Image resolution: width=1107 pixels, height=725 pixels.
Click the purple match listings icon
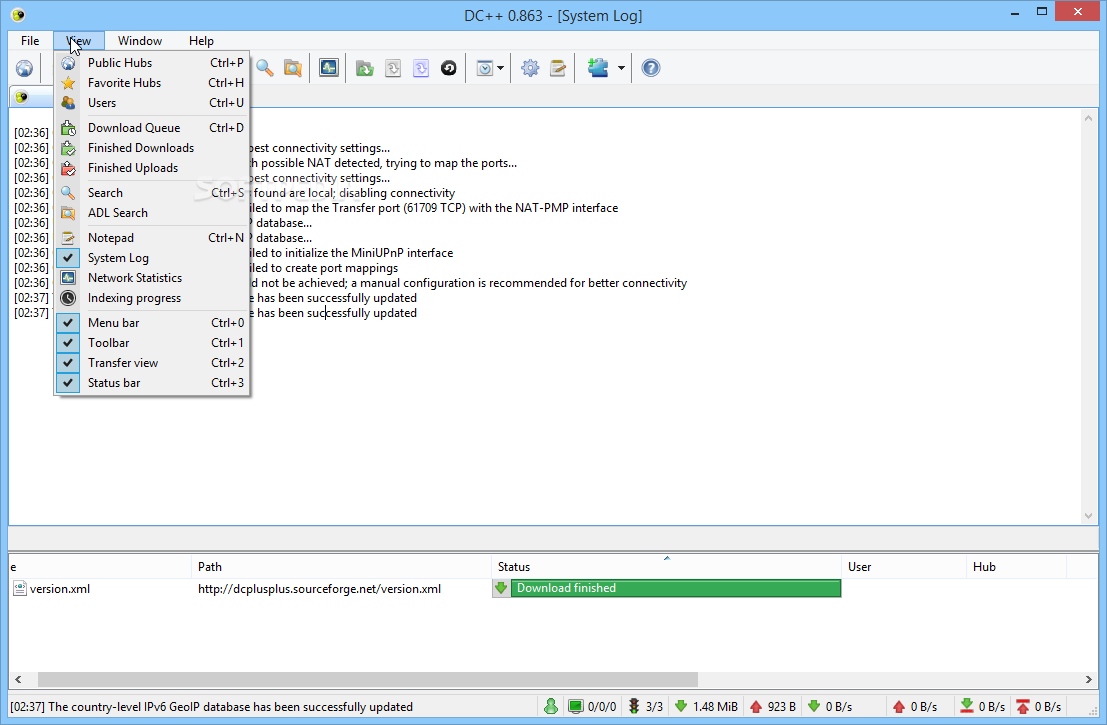(x=421, y=68)
